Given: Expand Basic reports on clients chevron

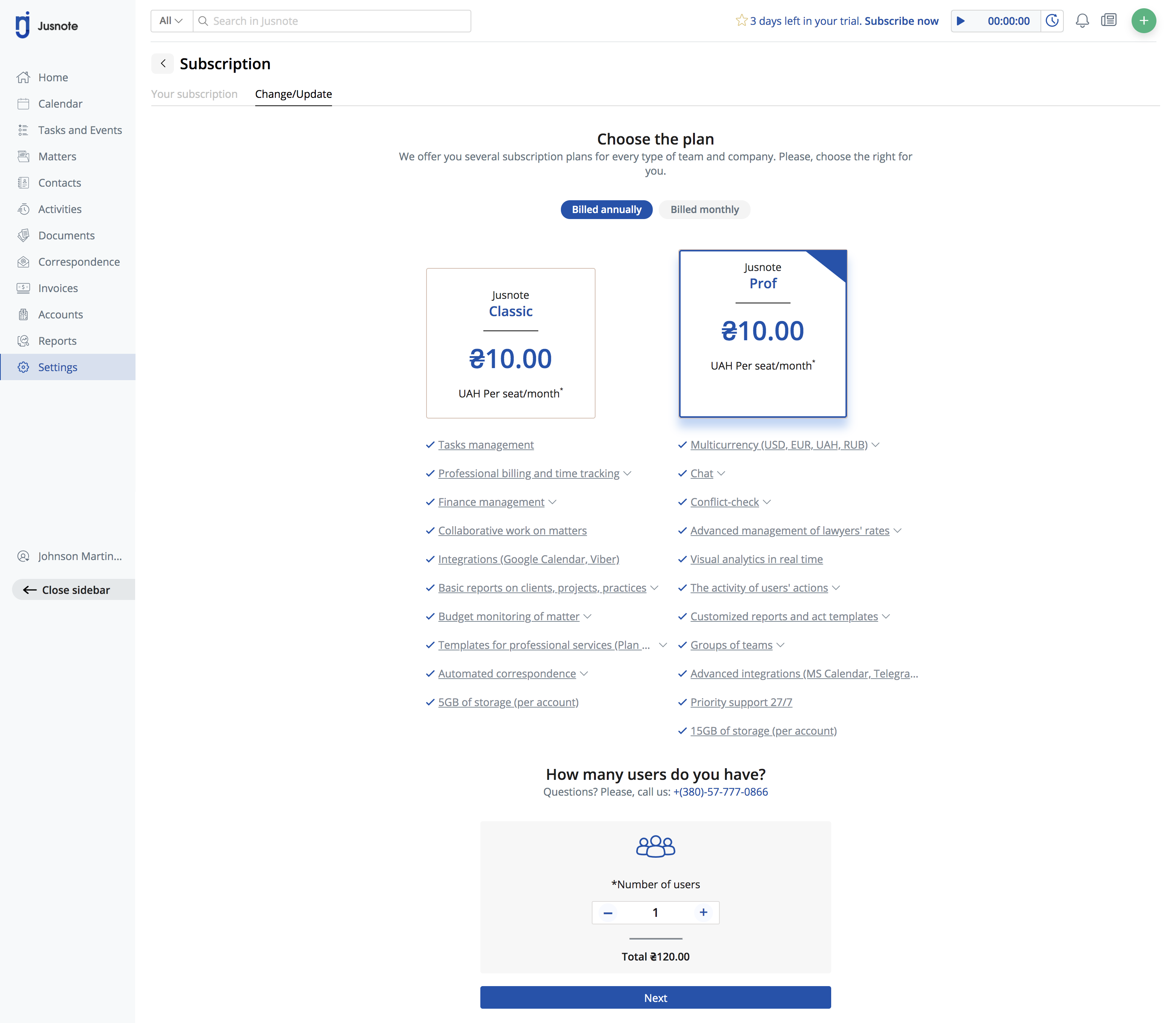Looking at the screenshot, I should point(654,588).
